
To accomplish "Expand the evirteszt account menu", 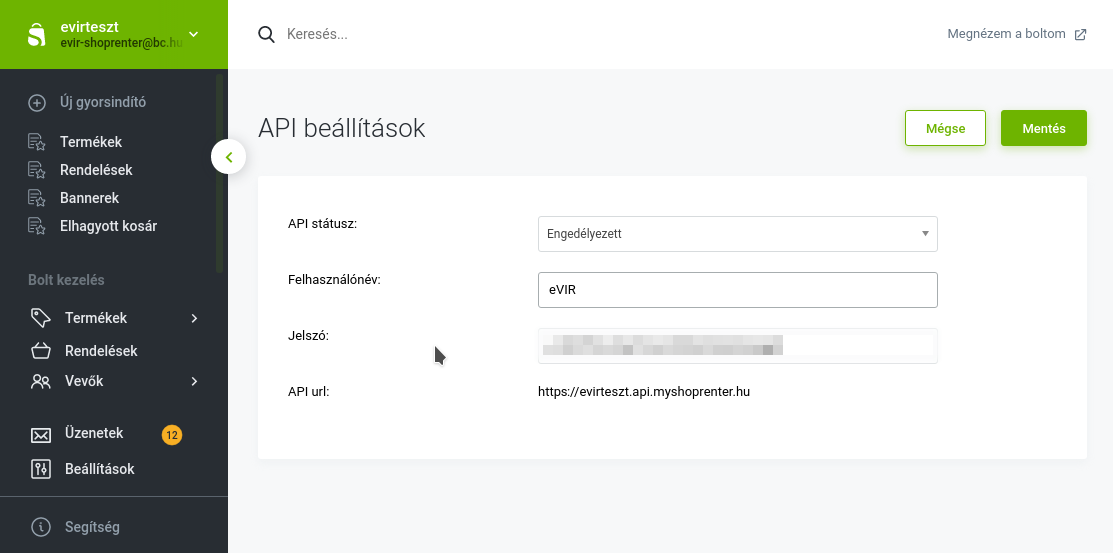I will 194,34.
